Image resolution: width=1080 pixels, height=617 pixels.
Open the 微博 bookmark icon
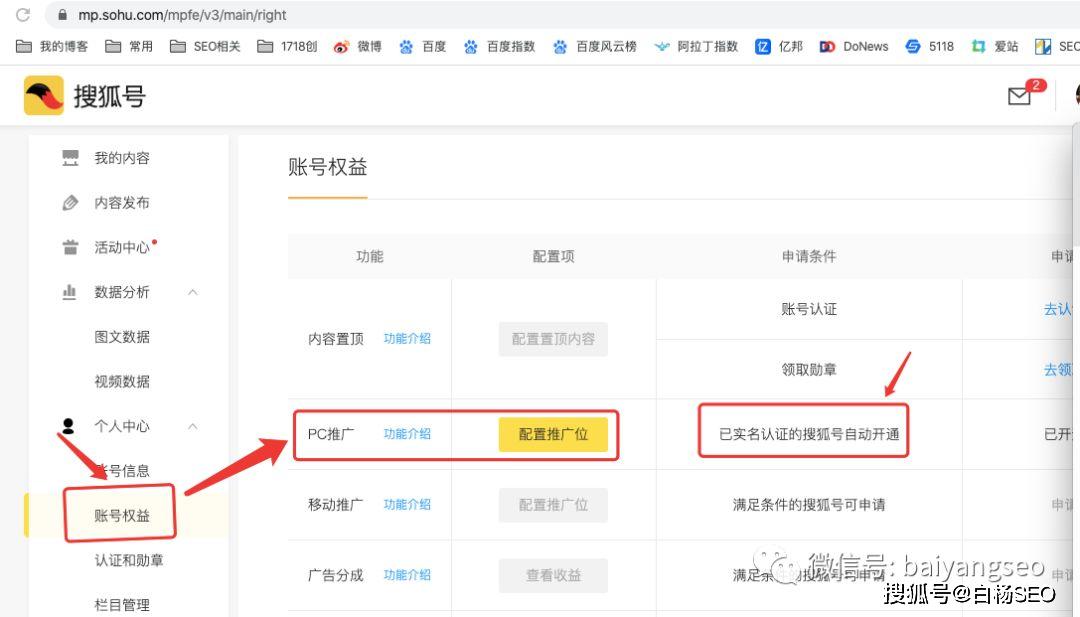click(x=341, y=46)
